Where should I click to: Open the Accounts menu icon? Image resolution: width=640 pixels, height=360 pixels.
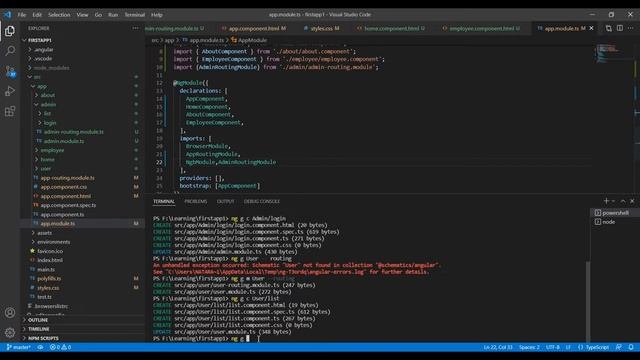10,313
